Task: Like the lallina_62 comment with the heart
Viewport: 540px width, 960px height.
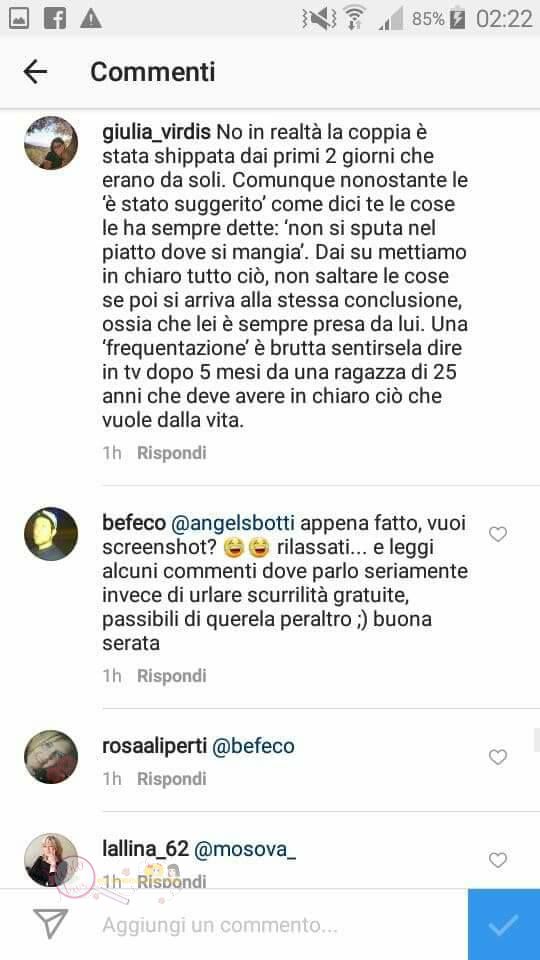Action: (x=498, y=860)
